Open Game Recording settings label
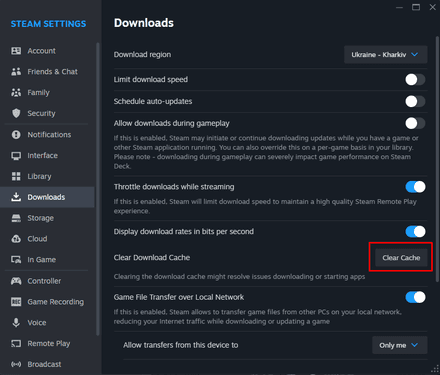 pos(56,302)
